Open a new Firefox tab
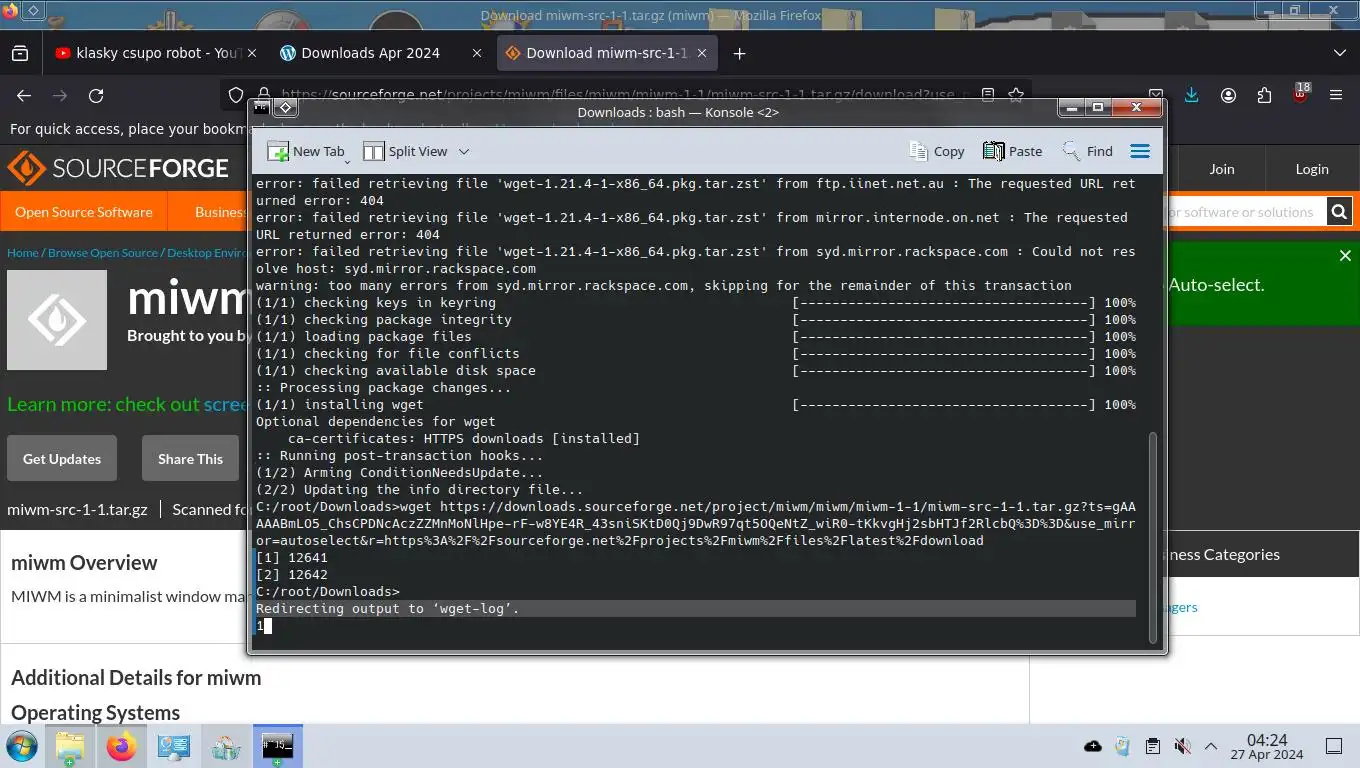Viewport: 1360px width, 768px height. [740, 53]
